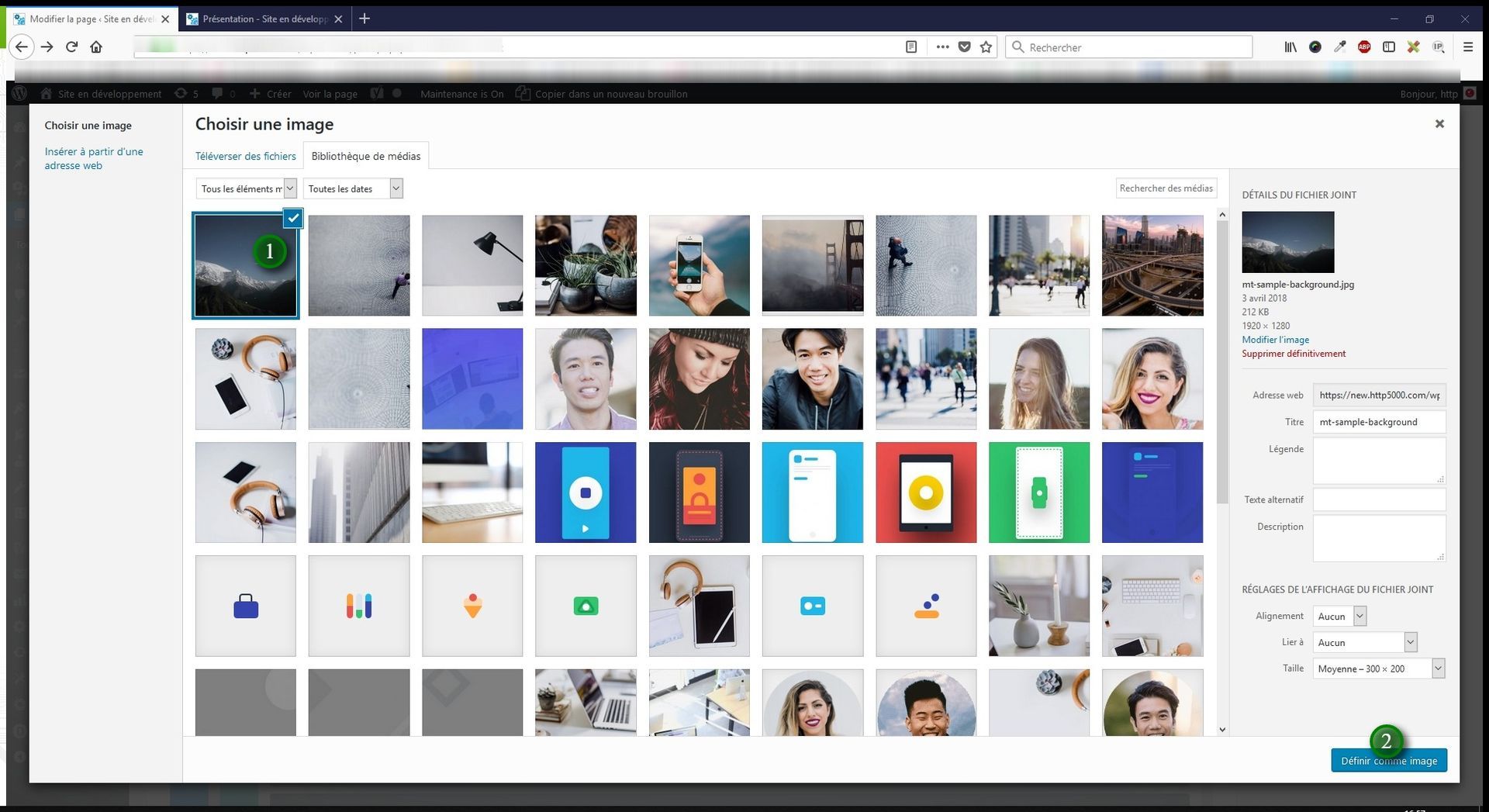Select the hand holding phone thumbnail
The height and width of the screenshot is (812, 1489).
coord(699,265)
